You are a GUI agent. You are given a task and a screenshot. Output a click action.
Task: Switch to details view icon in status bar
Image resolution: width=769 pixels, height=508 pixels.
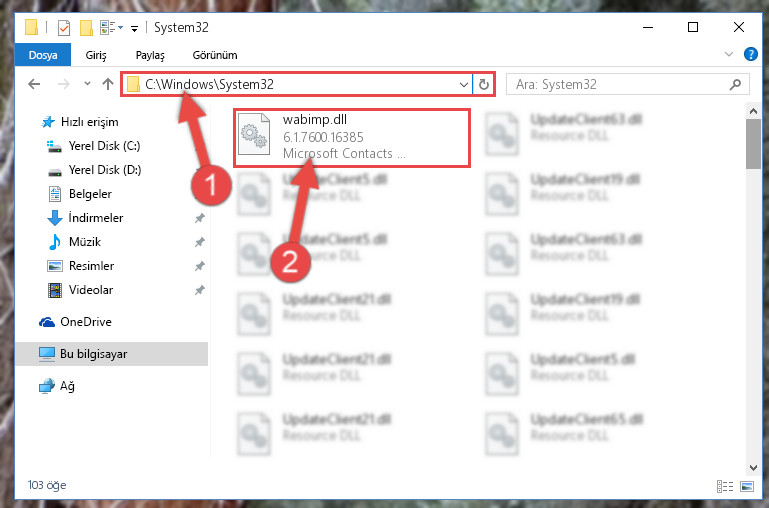click(x=725, y=486)
